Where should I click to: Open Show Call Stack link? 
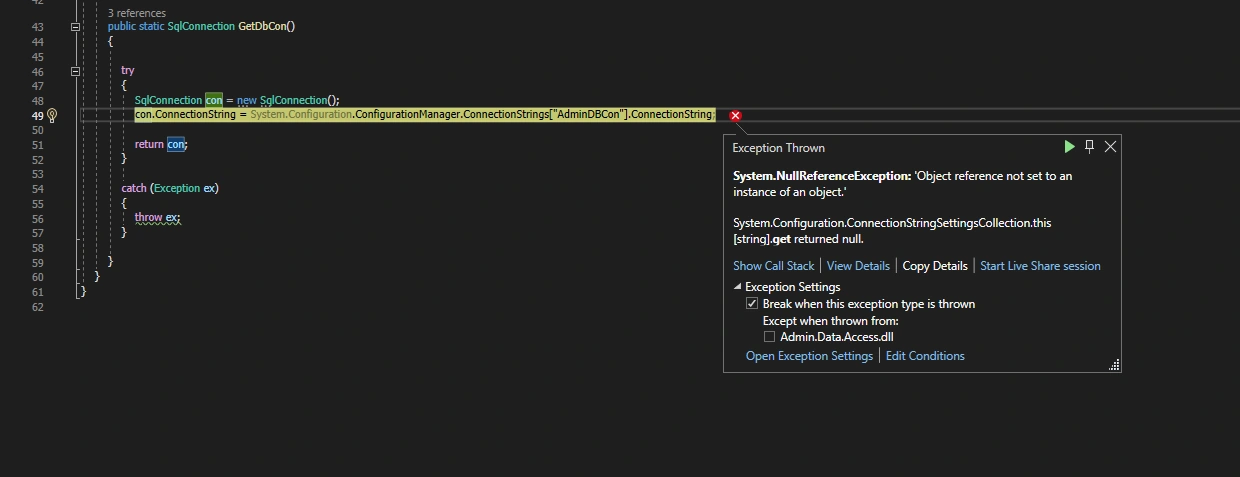pyautogui.click(x=774, y=266)
